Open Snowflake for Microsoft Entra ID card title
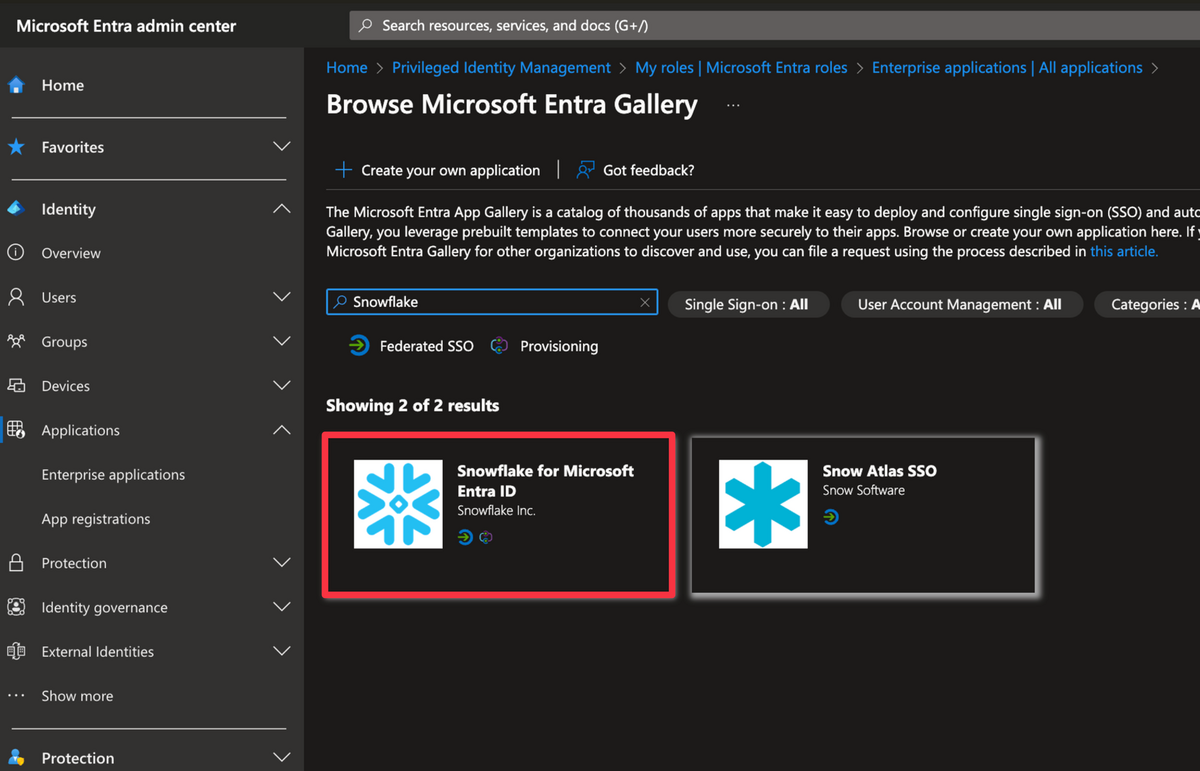The image size is (1200, 771). [545, 480]
